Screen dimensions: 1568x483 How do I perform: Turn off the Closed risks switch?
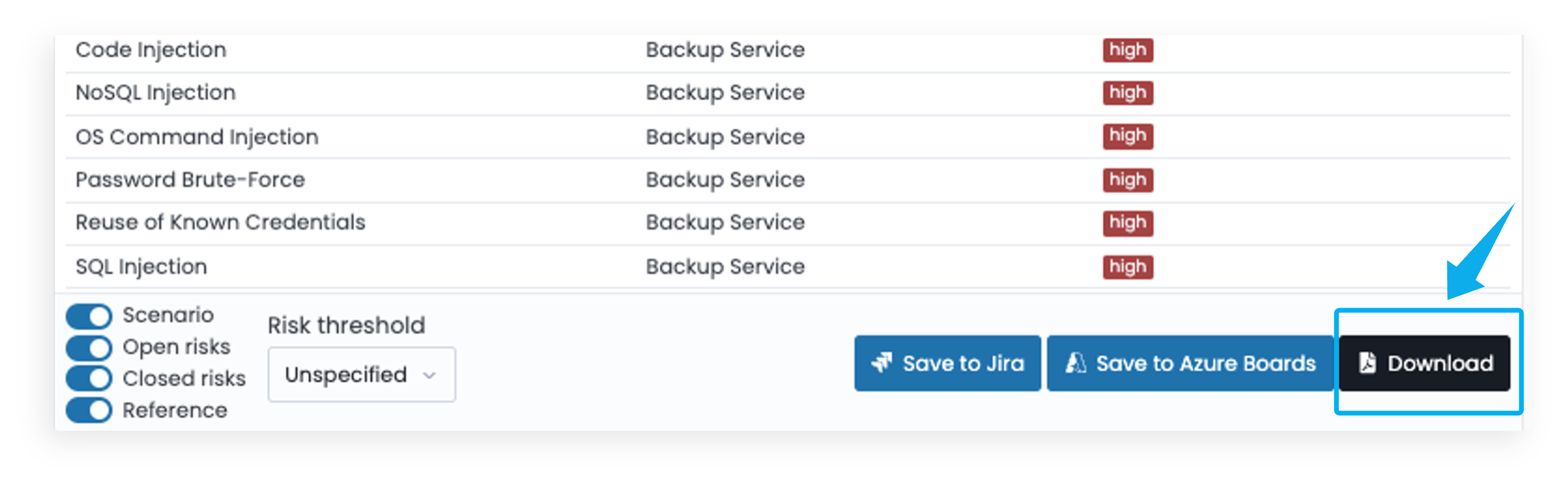(89, 378)
